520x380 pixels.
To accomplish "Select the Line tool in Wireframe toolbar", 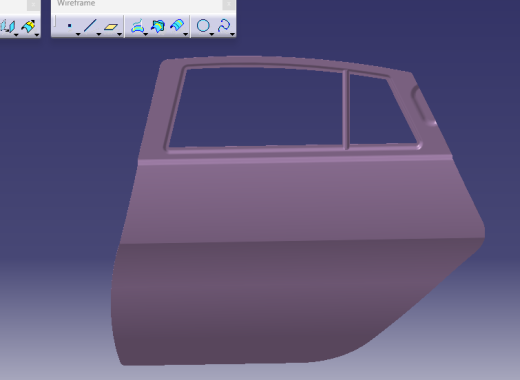I will [x=90, y=26].
